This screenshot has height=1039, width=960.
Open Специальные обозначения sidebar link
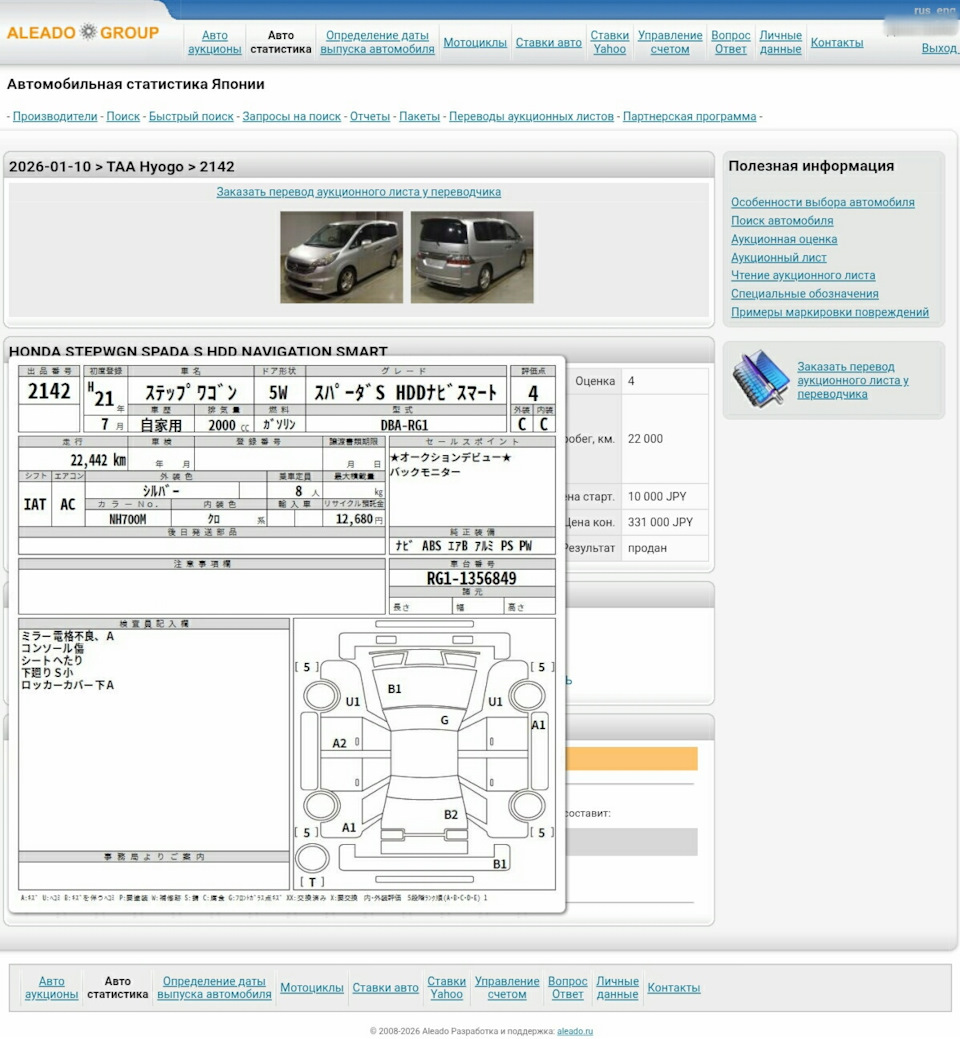tap(804, 294)
